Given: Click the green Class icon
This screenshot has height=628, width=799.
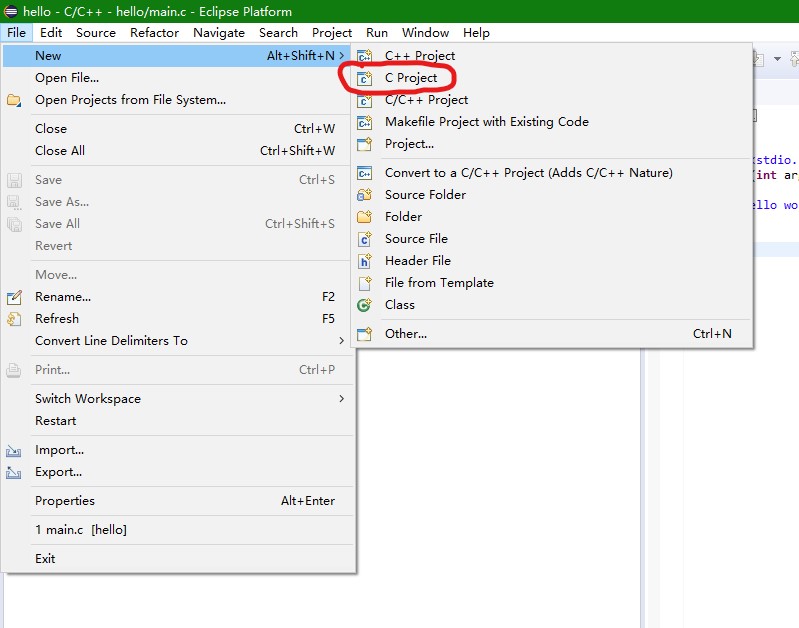Looking at the screenshot, I should coord(364,305).
